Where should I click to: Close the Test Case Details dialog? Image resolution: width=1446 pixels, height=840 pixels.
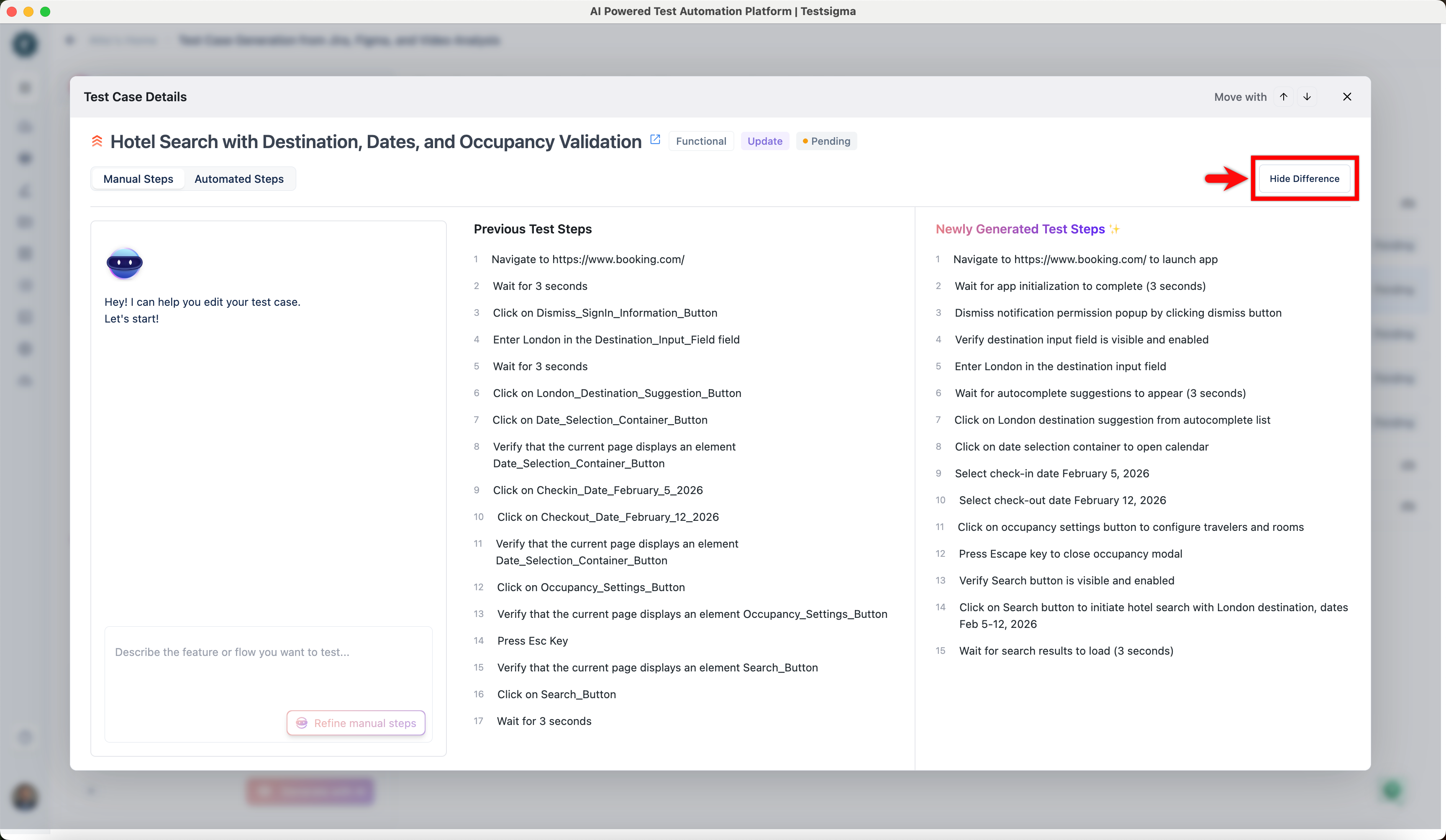pyautogui.click(x=1347, y=96)
